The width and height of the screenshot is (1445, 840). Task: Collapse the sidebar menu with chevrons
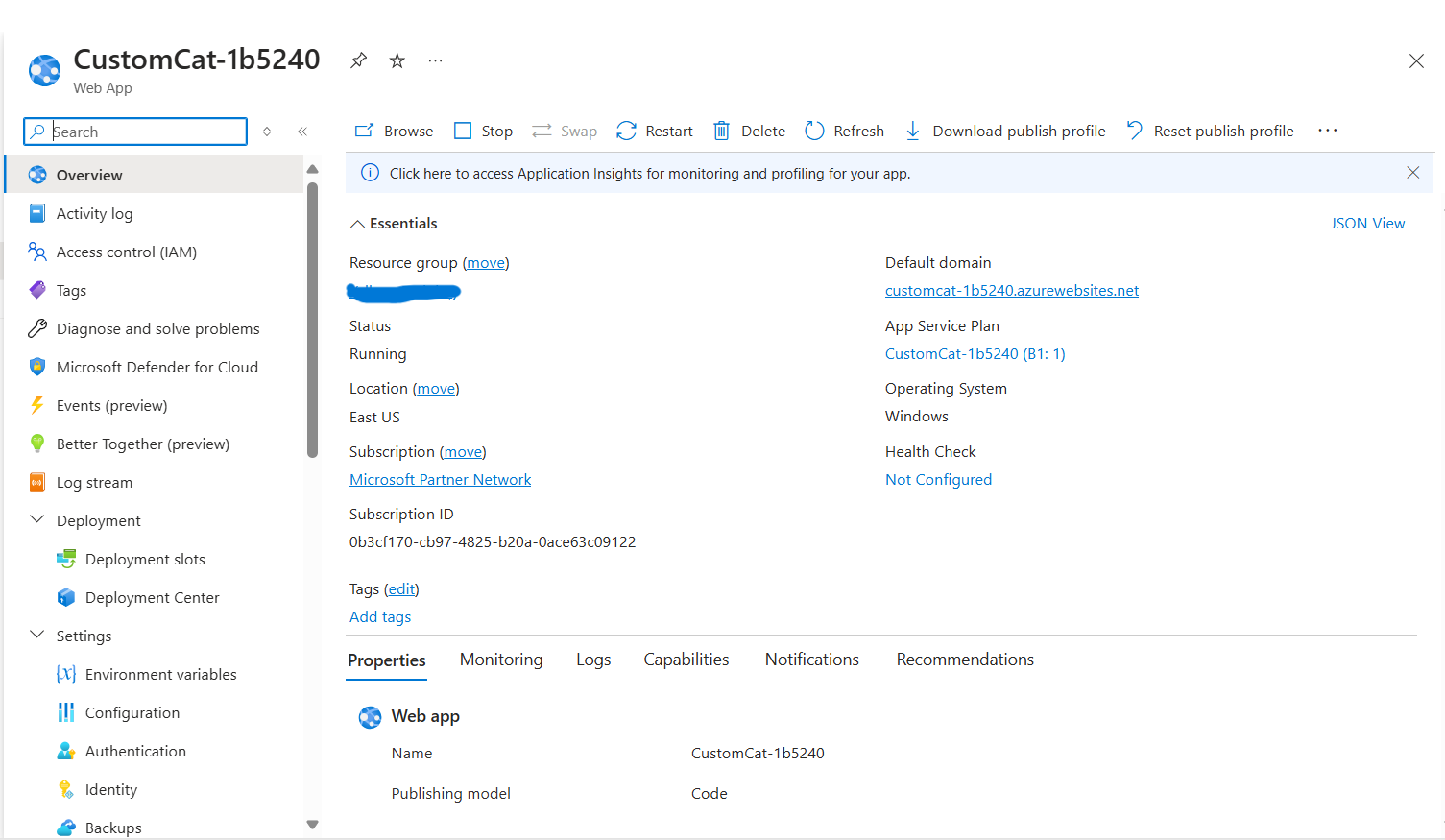302,132
